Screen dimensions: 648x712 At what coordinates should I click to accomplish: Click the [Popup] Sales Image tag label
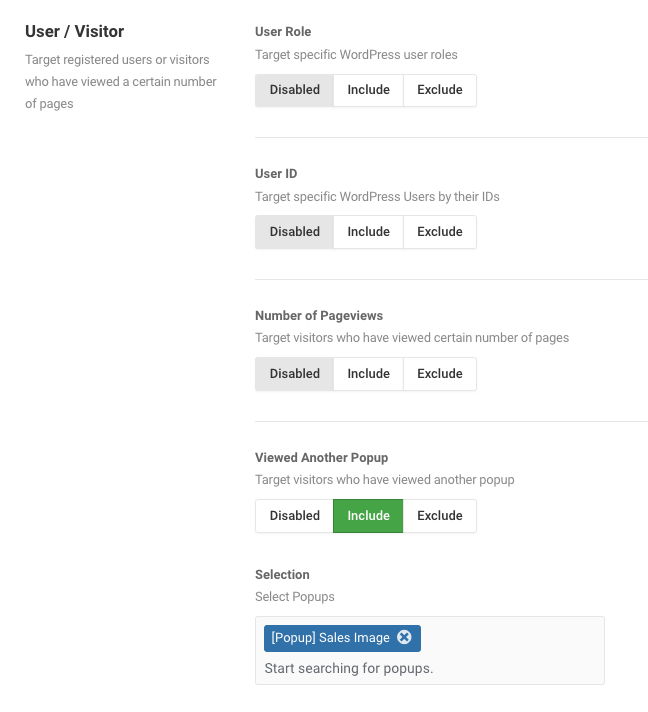[x=330, y=638]
